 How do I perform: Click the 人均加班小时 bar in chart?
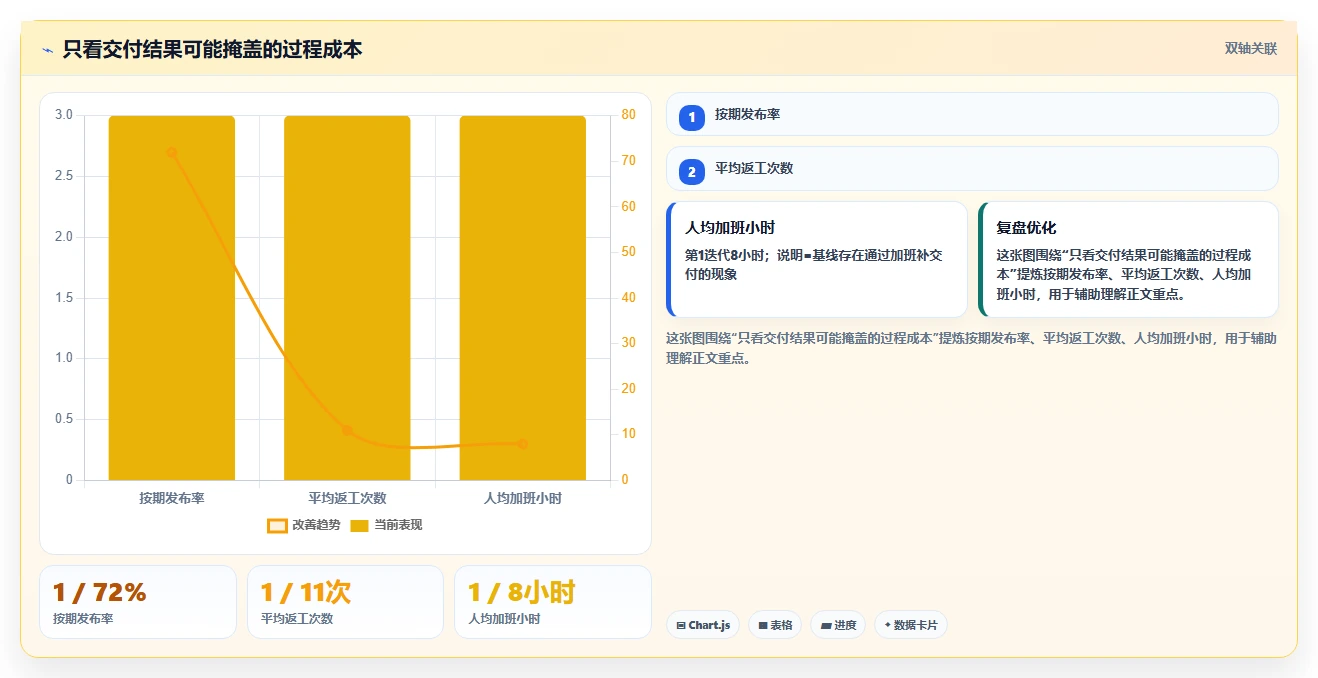coord(522,298)
